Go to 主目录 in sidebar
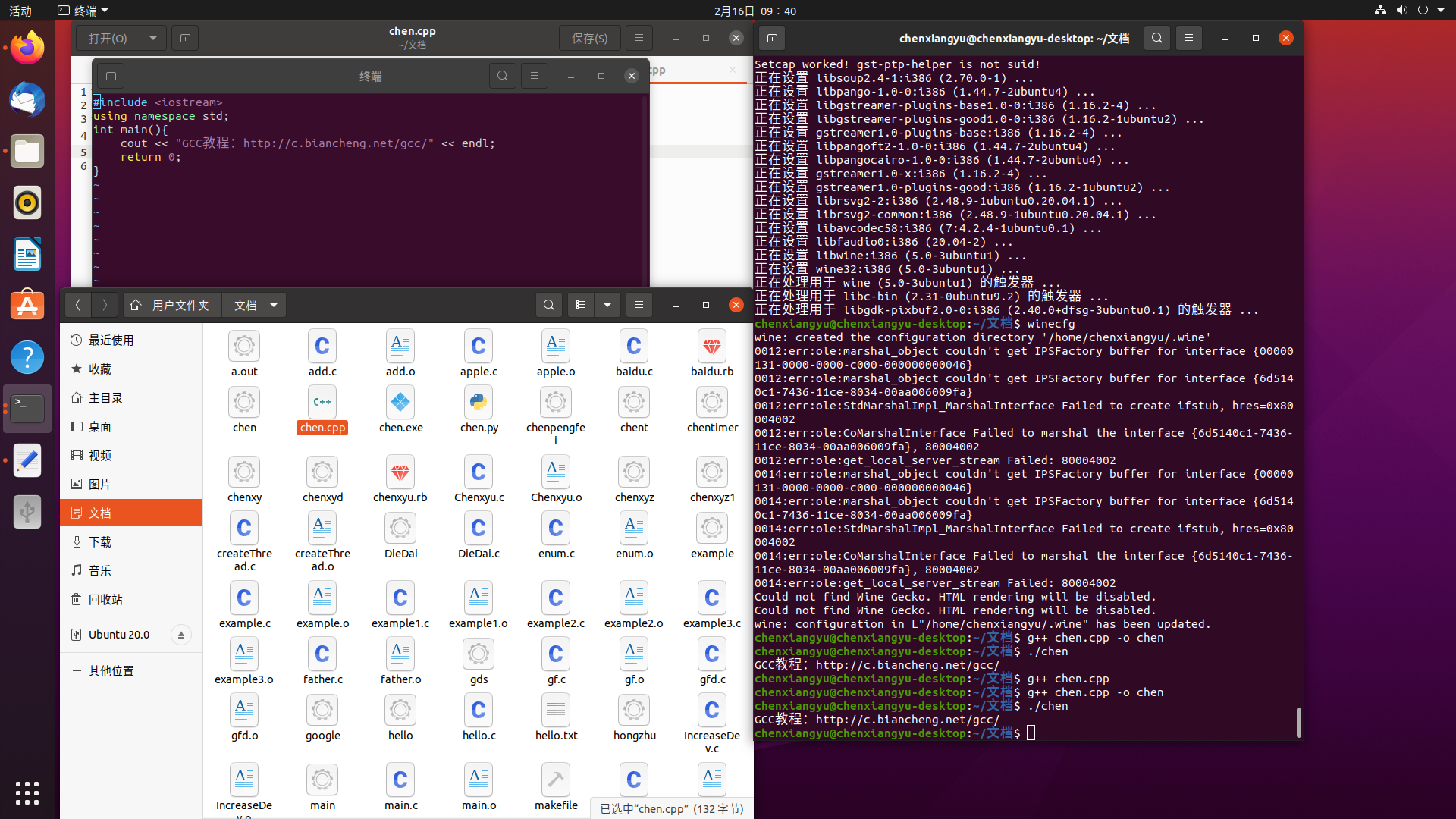1456x819 pixels. tap(131, 397)
